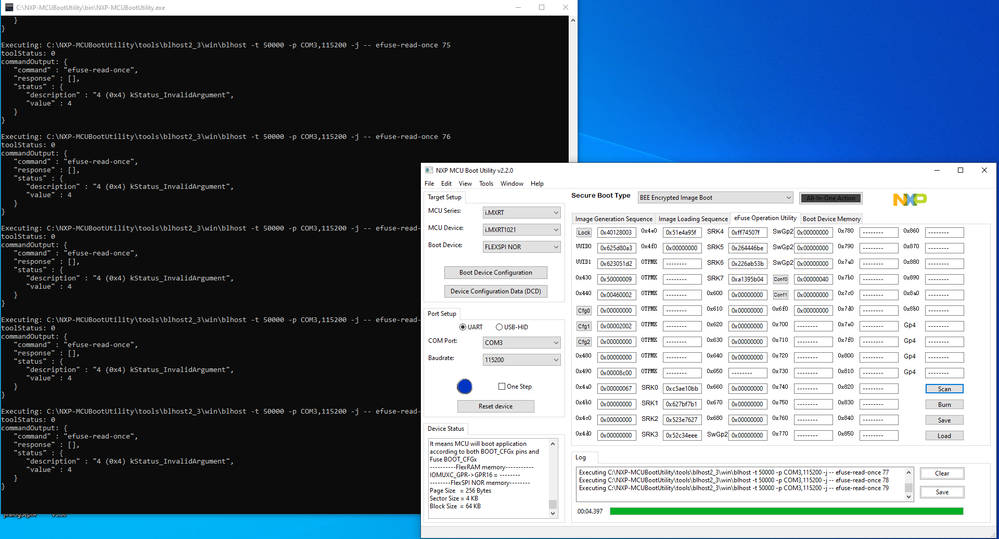Click the Burn button
999x539 pixels.
[x=944, y=405]
